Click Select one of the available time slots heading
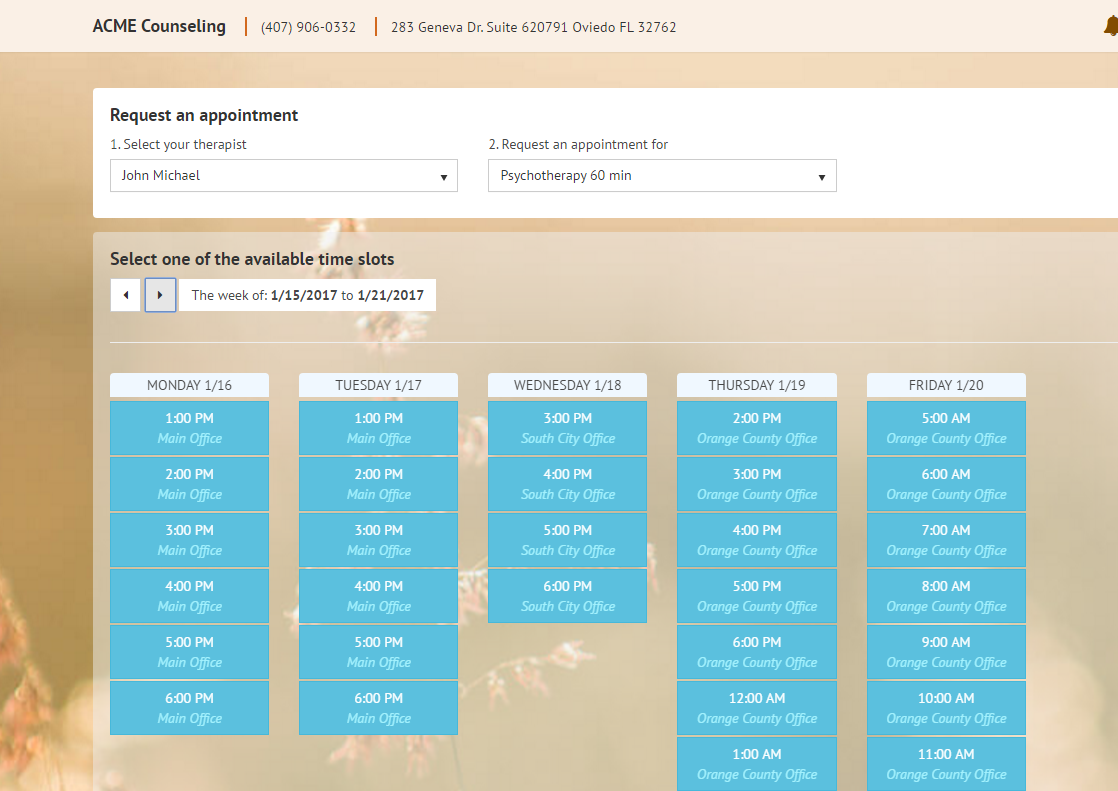Viewport: 1118px width, 791px height. (x=252, y=259)
